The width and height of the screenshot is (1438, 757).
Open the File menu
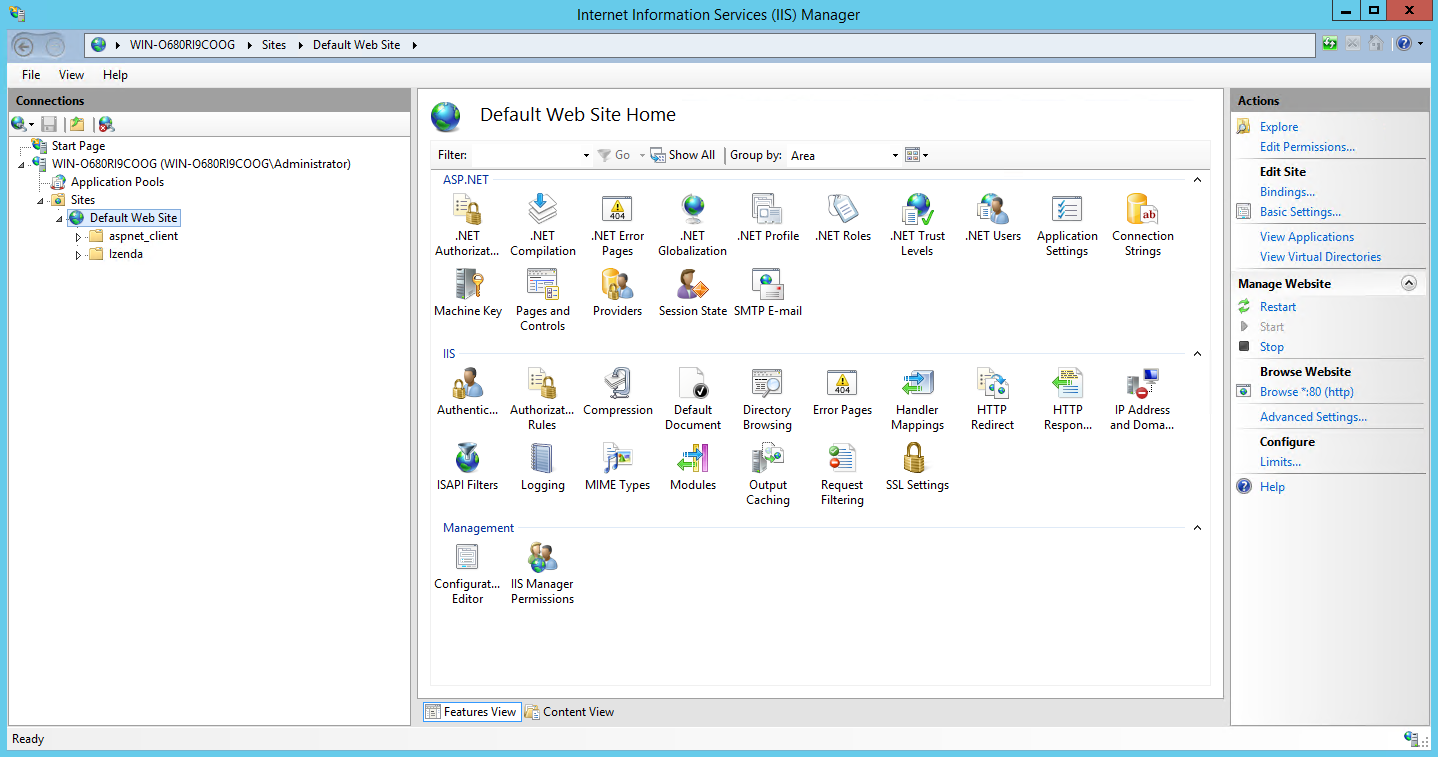[x=31, y=75]
